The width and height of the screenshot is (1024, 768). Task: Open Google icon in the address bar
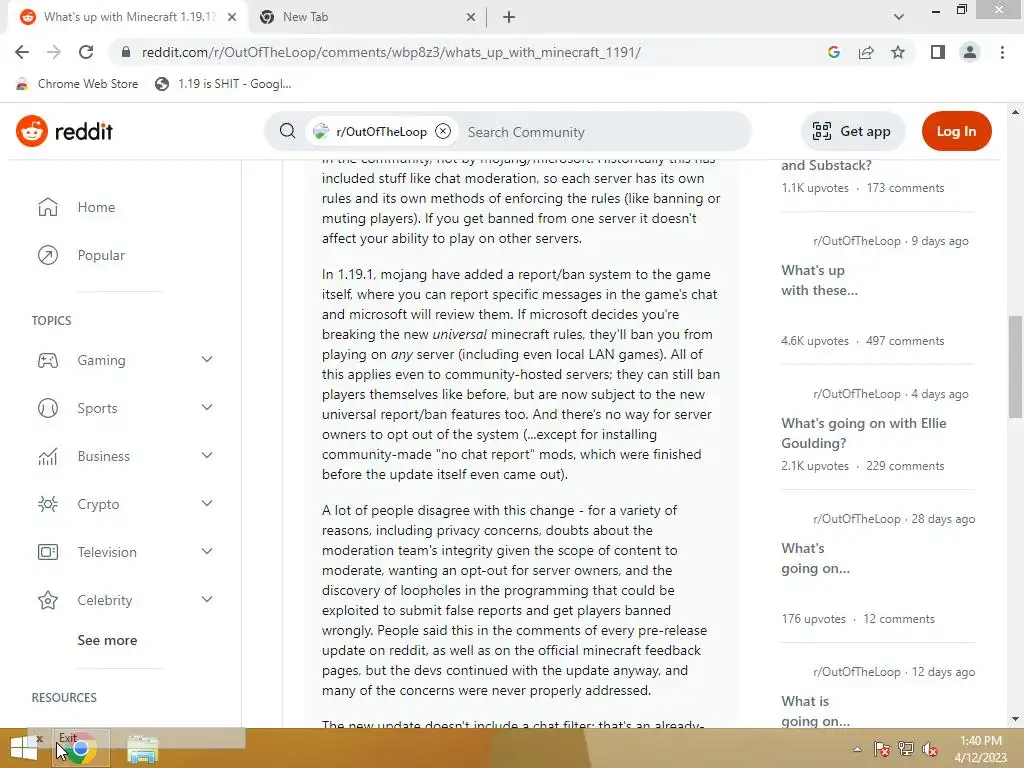833,52
